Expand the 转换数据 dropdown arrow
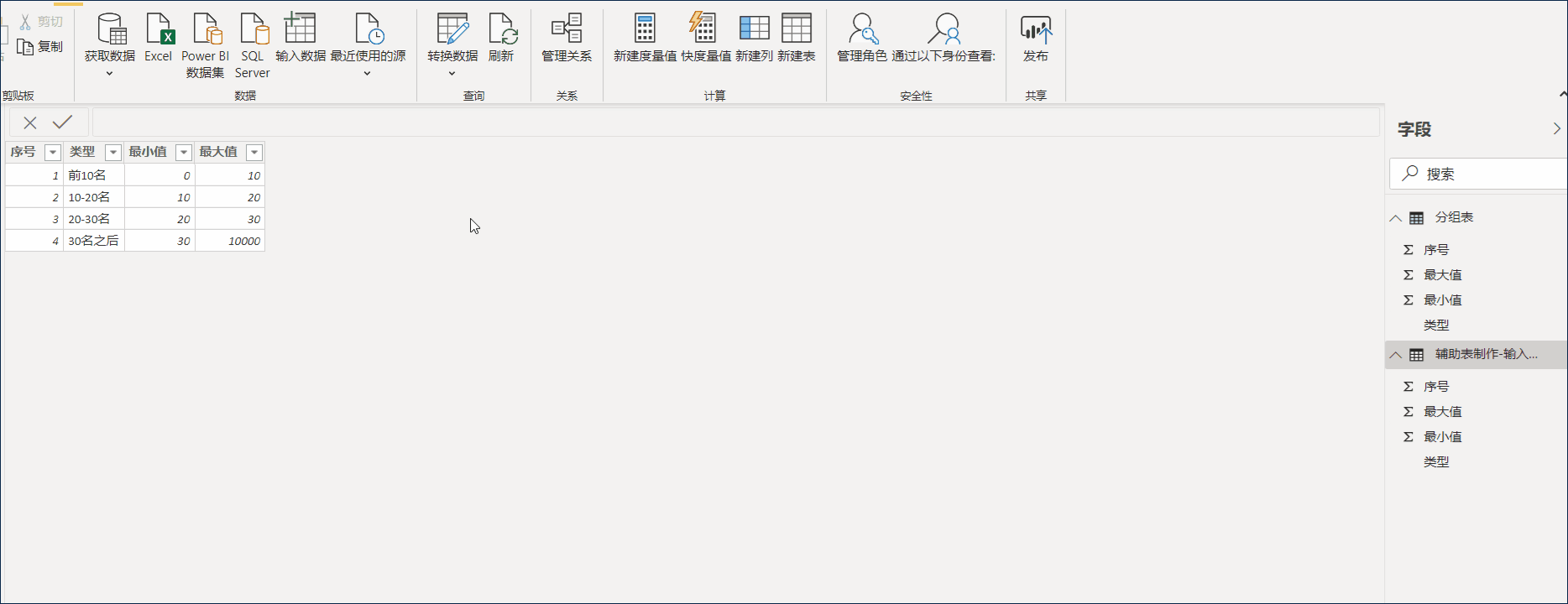Image resolution: width=1568 pixels, height=604 pixels. pyautogui.click(x=452, y=74)
